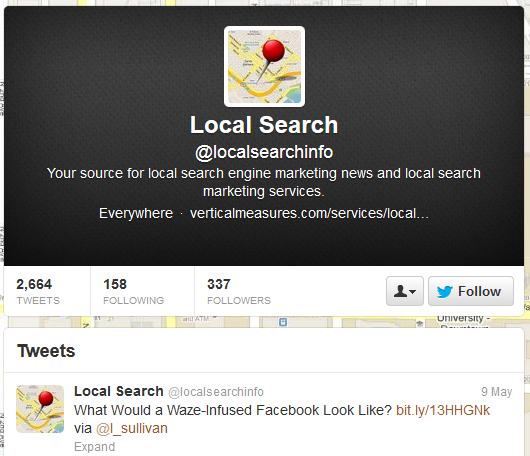
Task: Open the bit.ly/13HHGNk link
Action: click(443, 410)
